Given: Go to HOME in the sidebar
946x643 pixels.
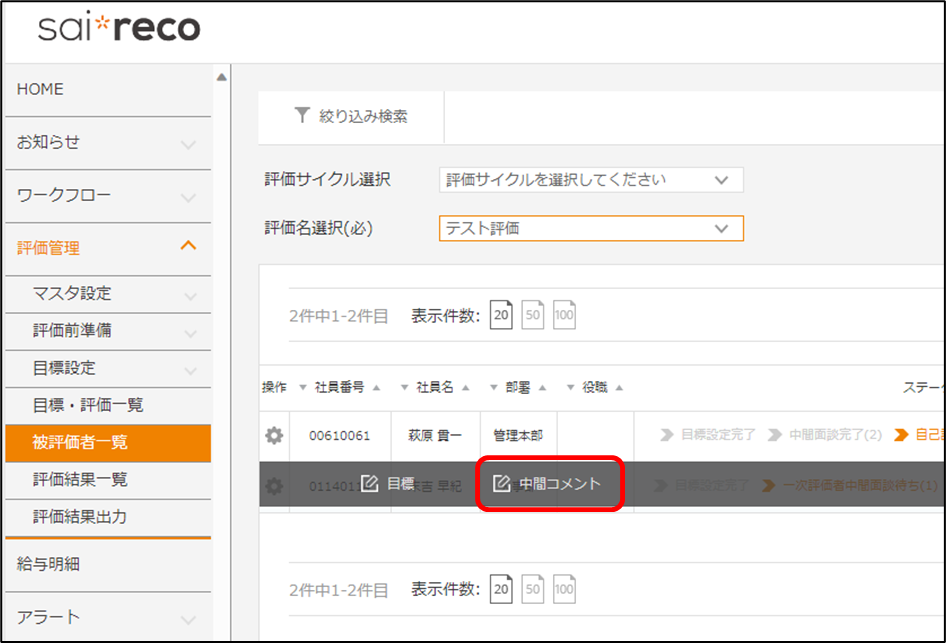Looking at the screenshot, I should coord(40,89).
